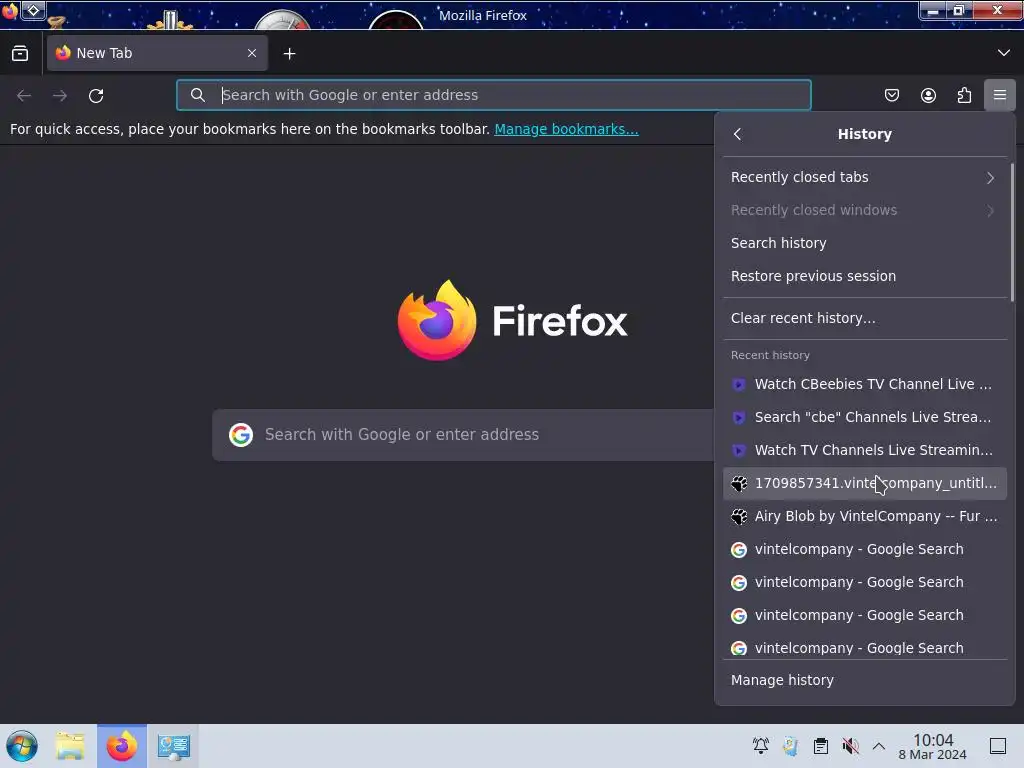Open Search "cbe" Channels Live history entry

[865, 417]
